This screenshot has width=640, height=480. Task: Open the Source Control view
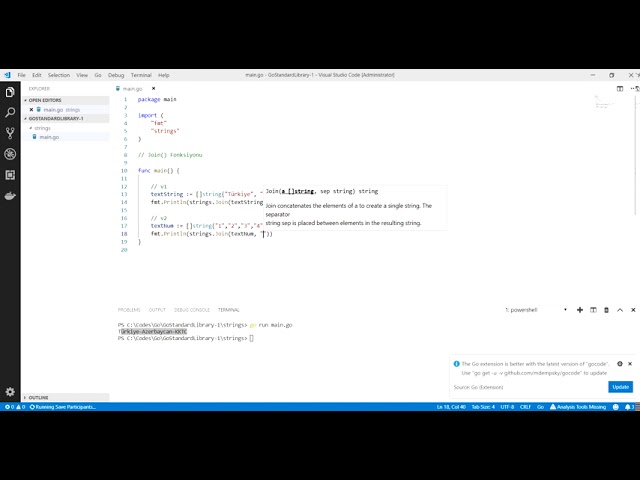(x=10, y=133)
